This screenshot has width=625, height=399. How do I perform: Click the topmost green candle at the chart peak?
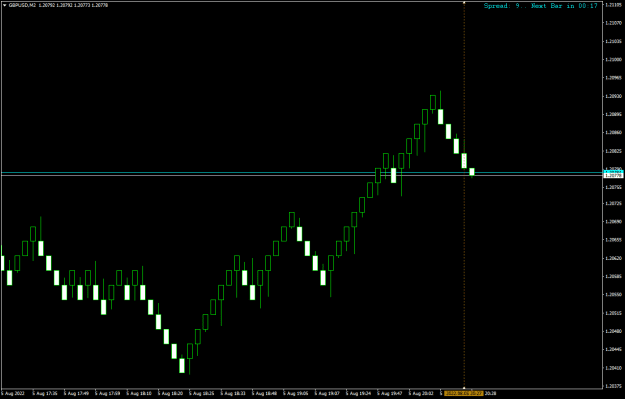tap(433, 102)
